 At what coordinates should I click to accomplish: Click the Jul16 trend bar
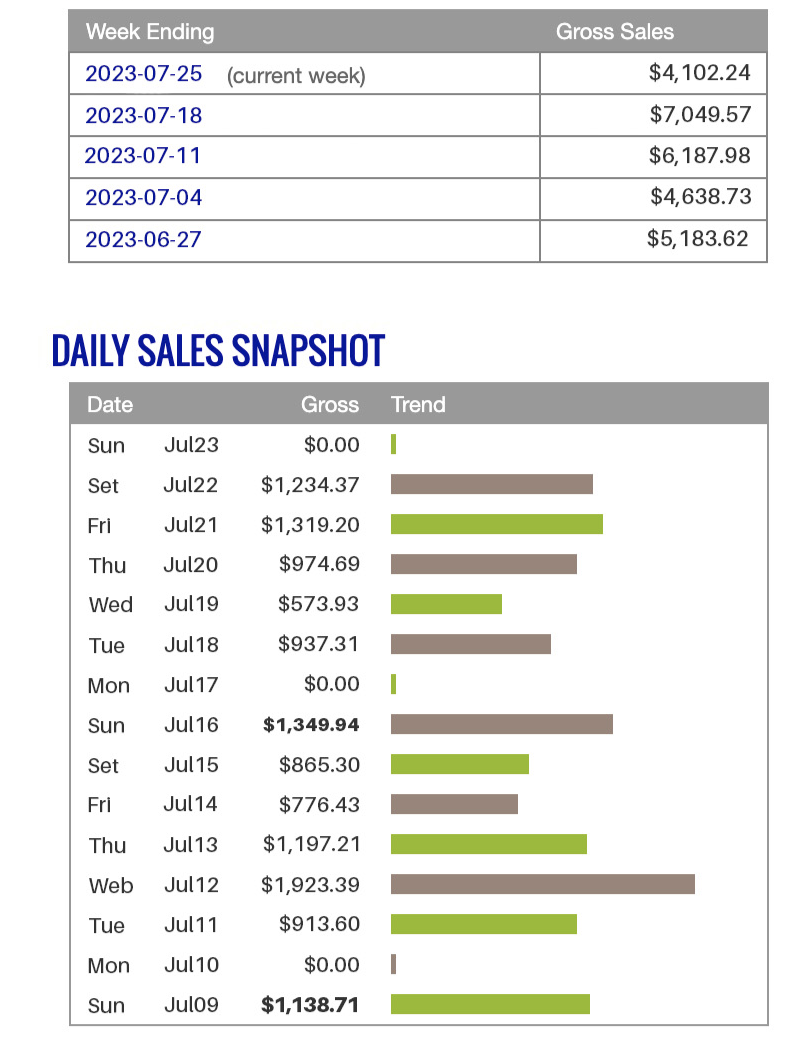pyautogui.click(x=501, y=724)
